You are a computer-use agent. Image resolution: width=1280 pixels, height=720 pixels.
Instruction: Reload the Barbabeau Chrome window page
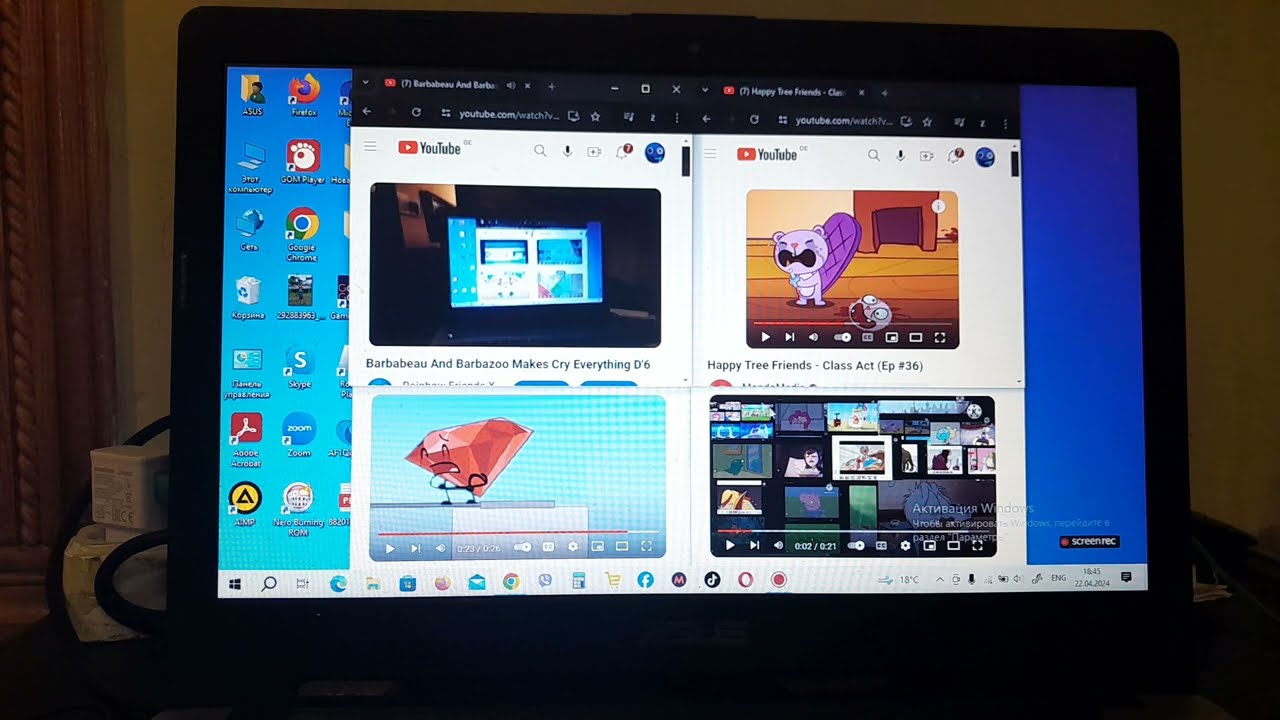tap(416, 113)
